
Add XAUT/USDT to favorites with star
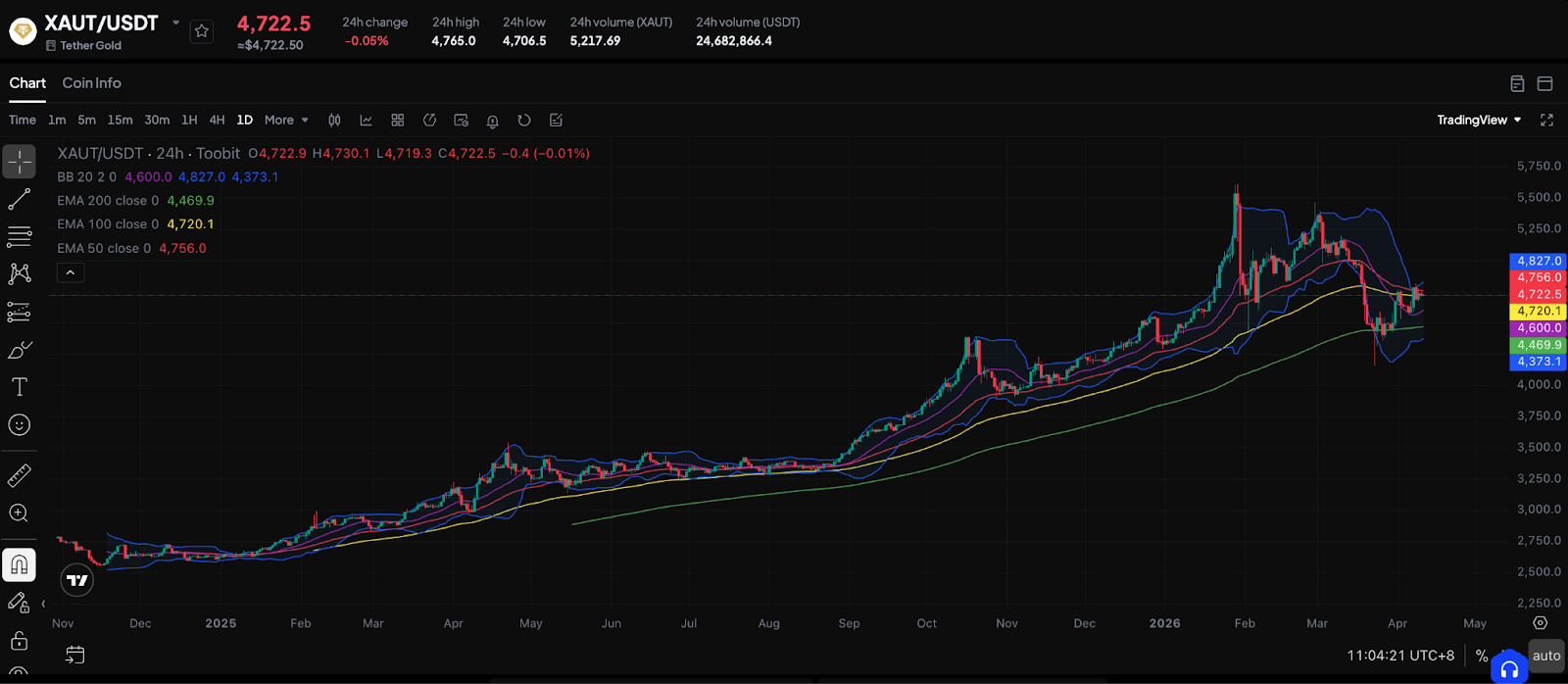tap(202, 31)
